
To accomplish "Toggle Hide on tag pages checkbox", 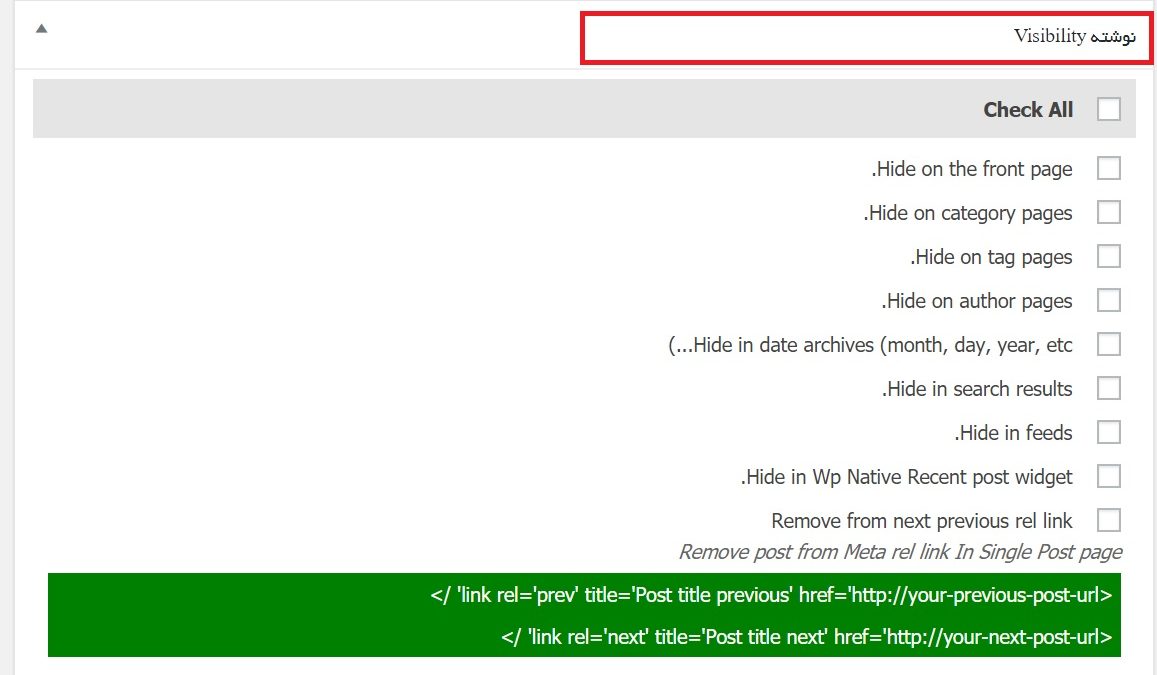I will [1108, 257].
